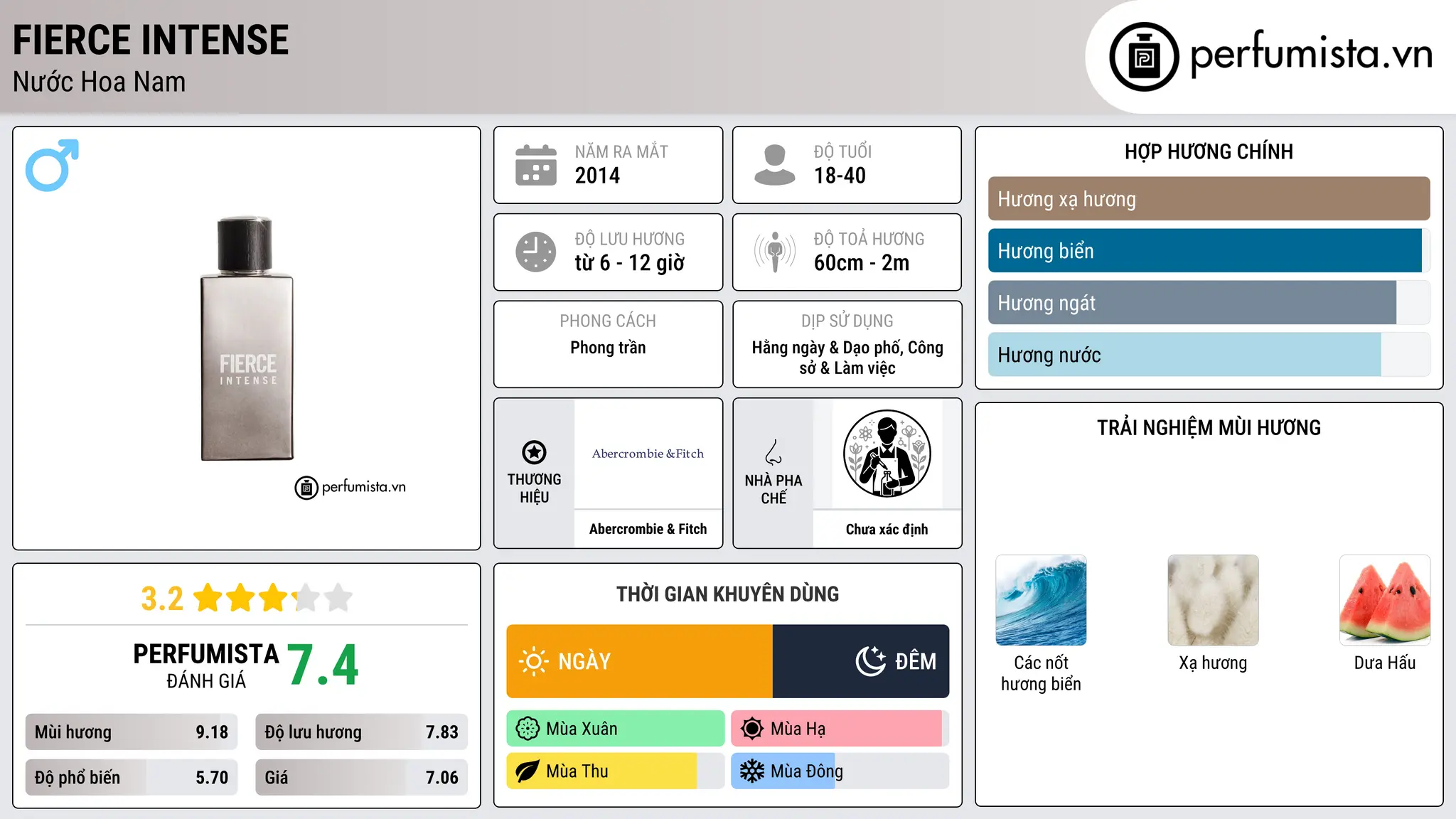The height and width of the screenshot is (819, 1456).
Task: Click the DỊP SỬ DỤNG label
Action: (847, 321)
